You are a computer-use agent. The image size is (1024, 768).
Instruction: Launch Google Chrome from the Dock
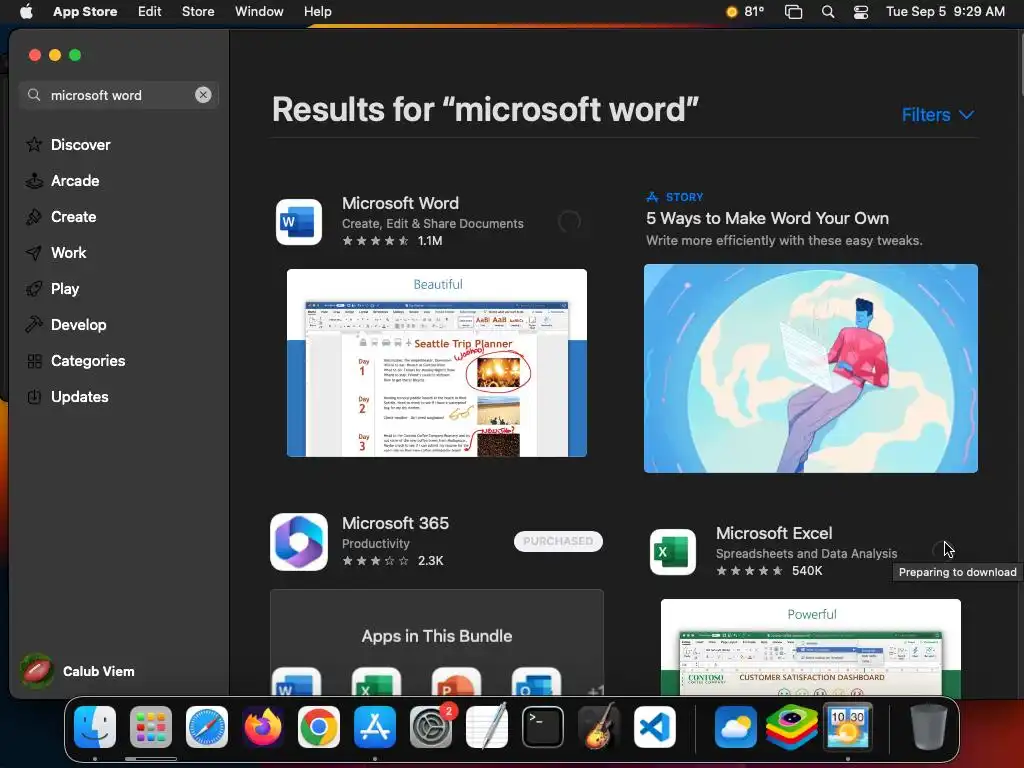coord(319,727)
